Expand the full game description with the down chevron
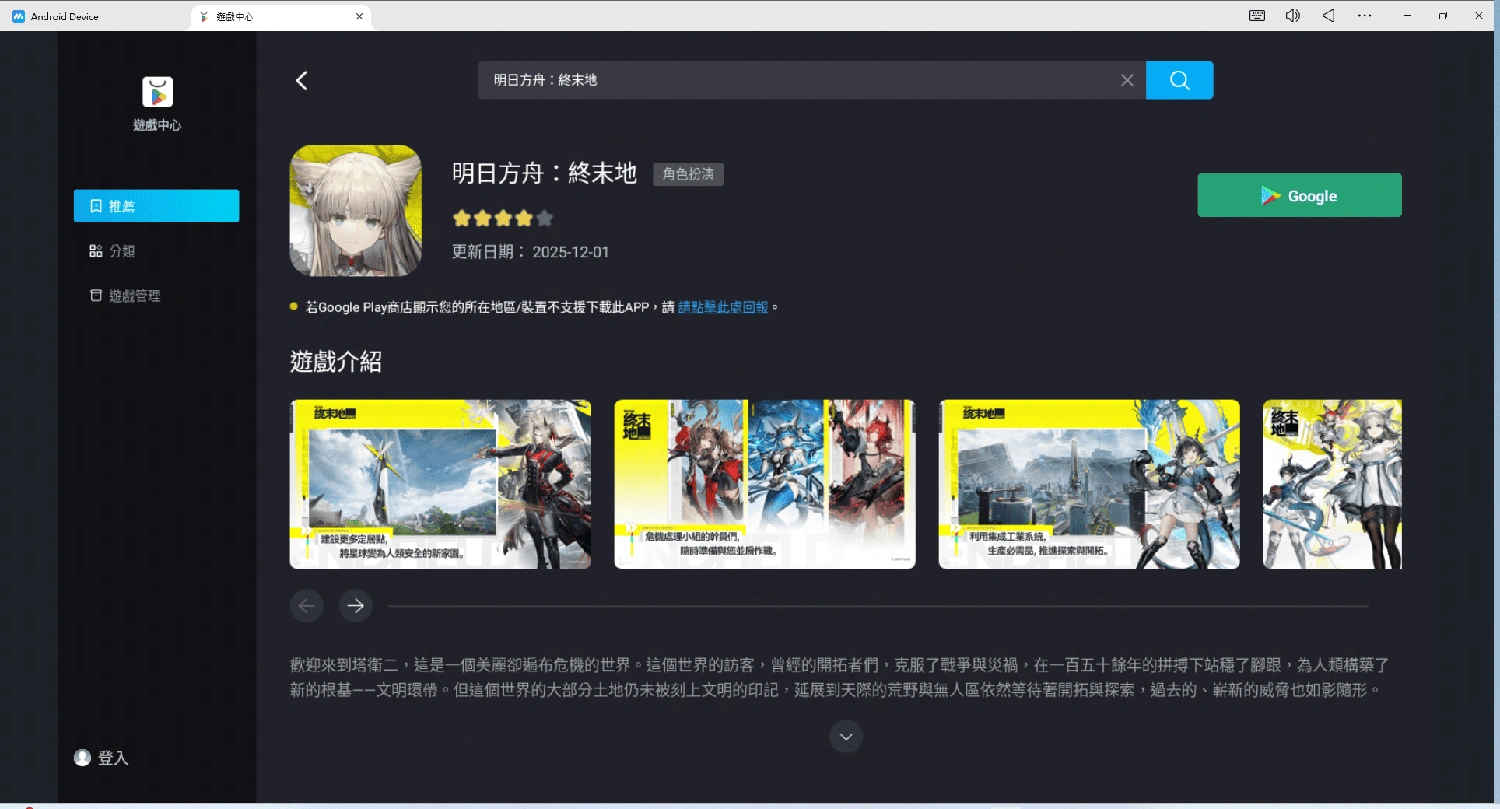This screenshot has width=1500, height=809. point(845,736)
